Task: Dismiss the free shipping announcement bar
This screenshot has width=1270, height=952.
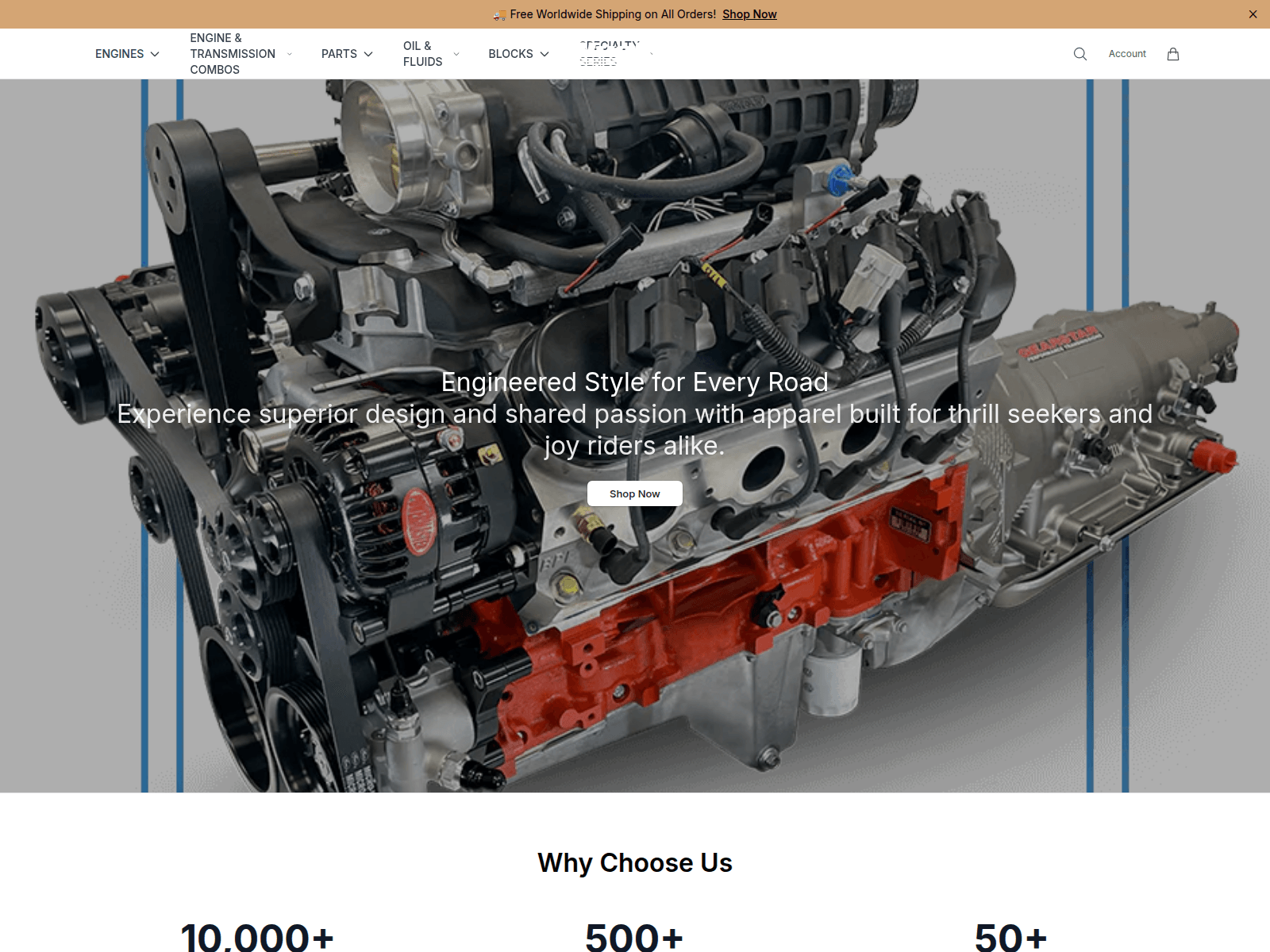Action: tap(1253, 14)
